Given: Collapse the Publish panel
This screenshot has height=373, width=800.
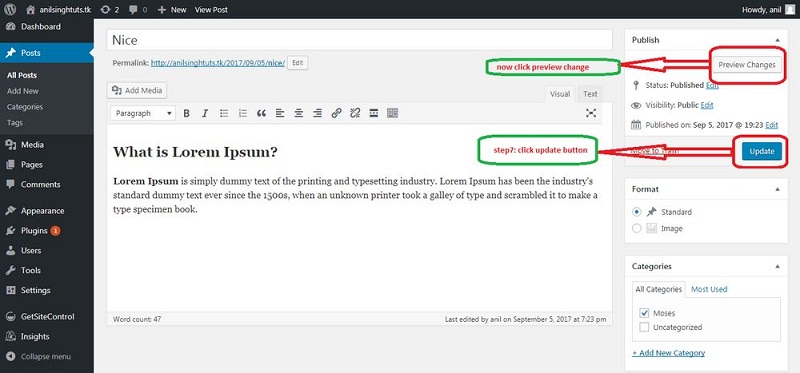Looking at the screenshot, I should pyautogui.click(x=777, y=40).
